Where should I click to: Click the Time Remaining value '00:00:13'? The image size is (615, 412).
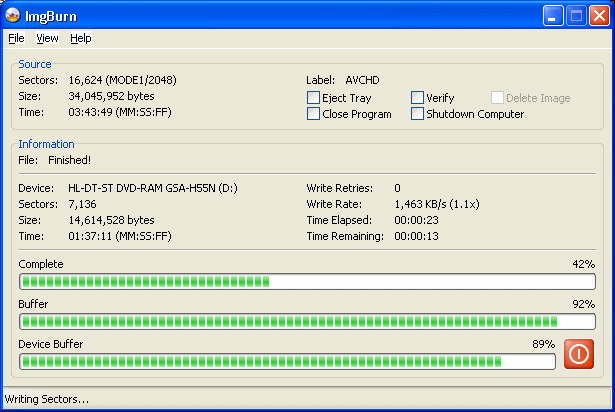[417, 236]
